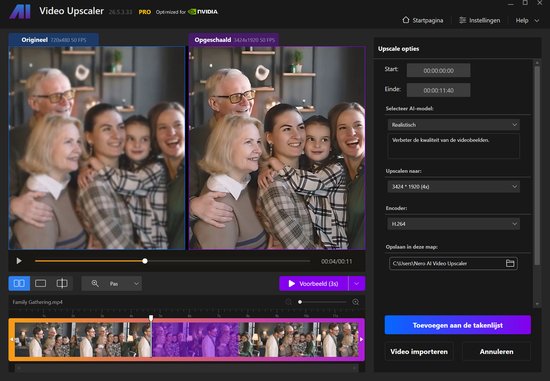Click the 00:04/00:11 time readout
The width and height of the screenshot is (550, 381).
336,261
